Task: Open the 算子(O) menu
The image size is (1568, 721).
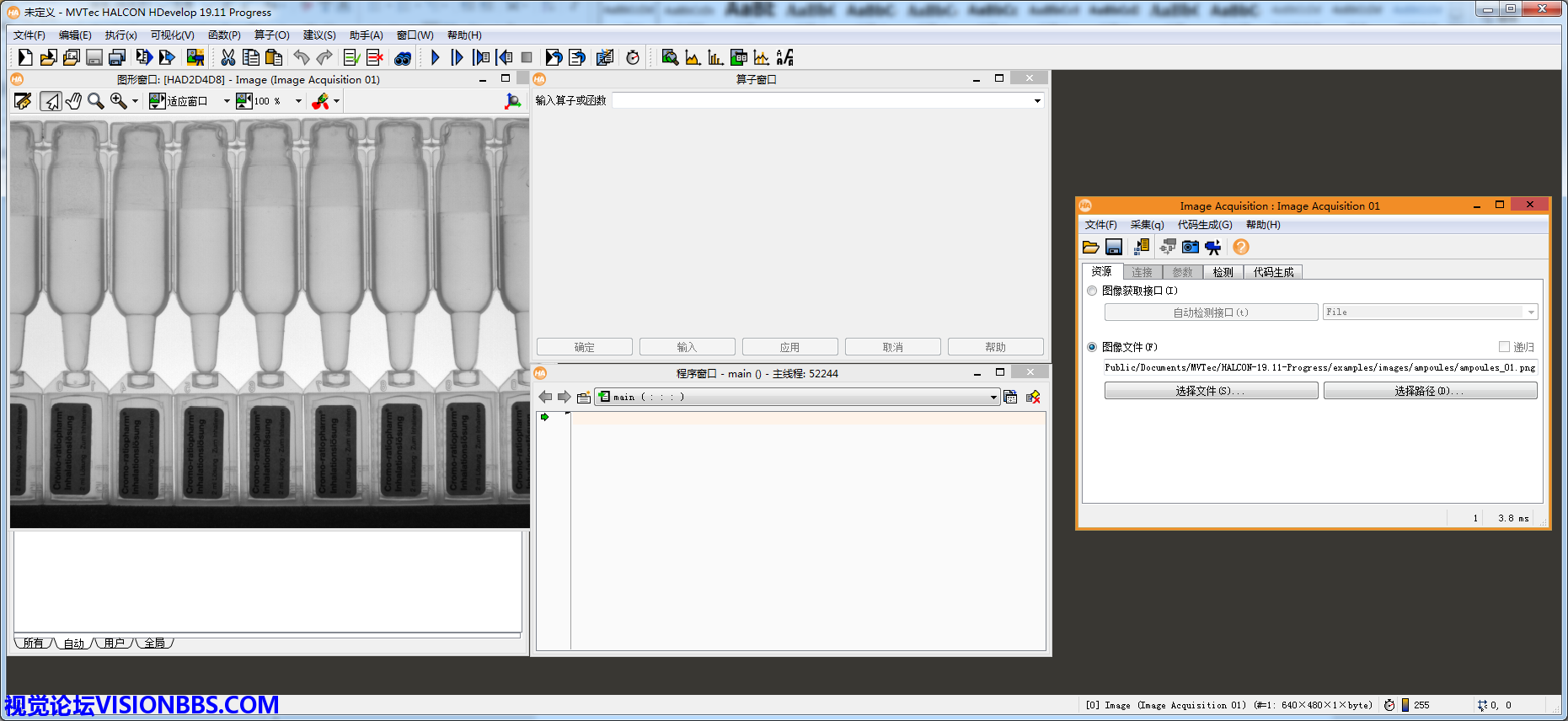Action: pos(271,35)
